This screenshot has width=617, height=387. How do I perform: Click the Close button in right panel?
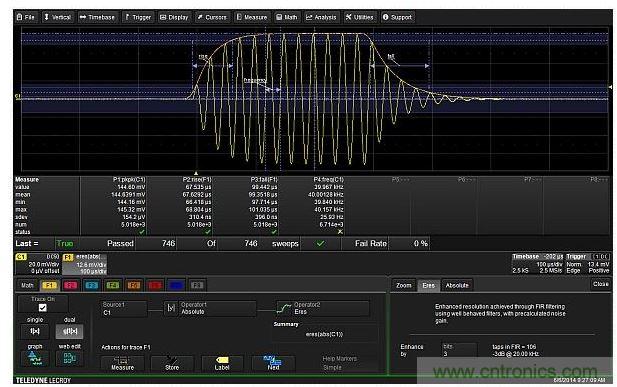[x=600, y=284]
